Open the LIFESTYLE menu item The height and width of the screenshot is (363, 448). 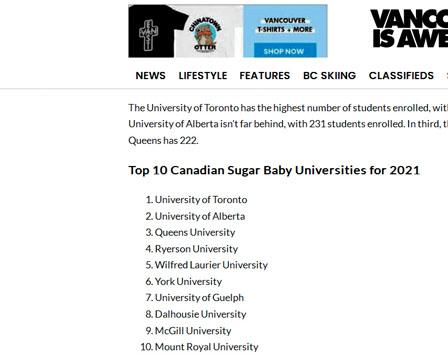point(203,76)
